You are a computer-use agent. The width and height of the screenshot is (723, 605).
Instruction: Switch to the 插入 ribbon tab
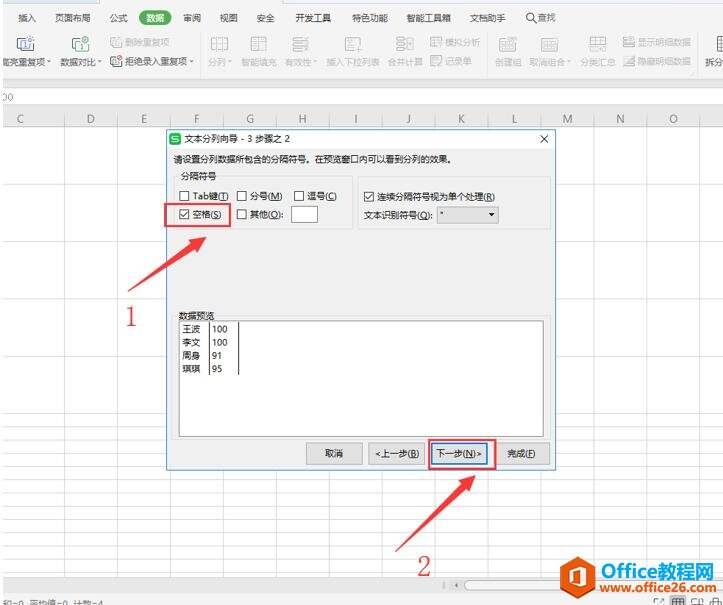(27, 18)
